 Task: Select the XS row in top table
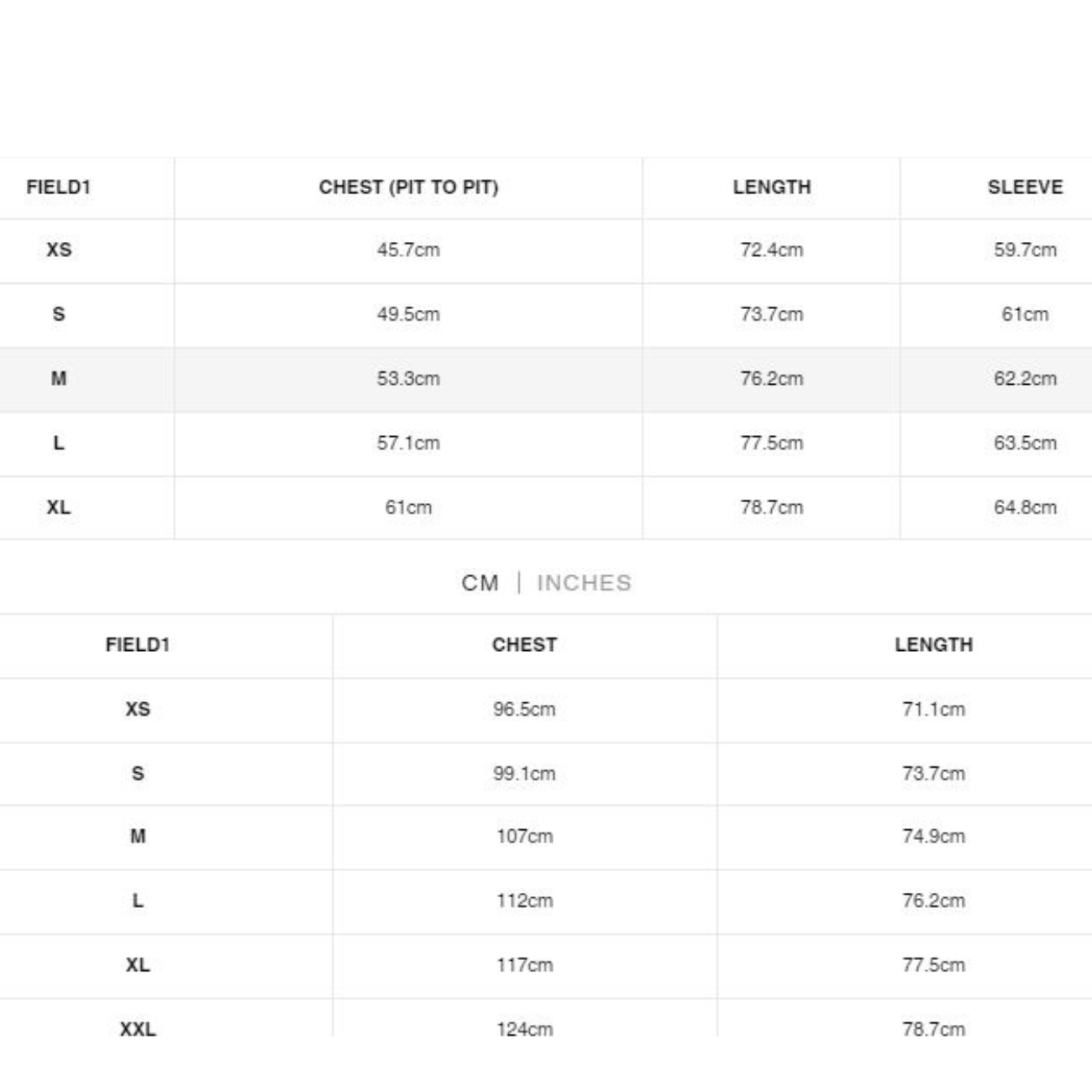click(x=546, y=250)
